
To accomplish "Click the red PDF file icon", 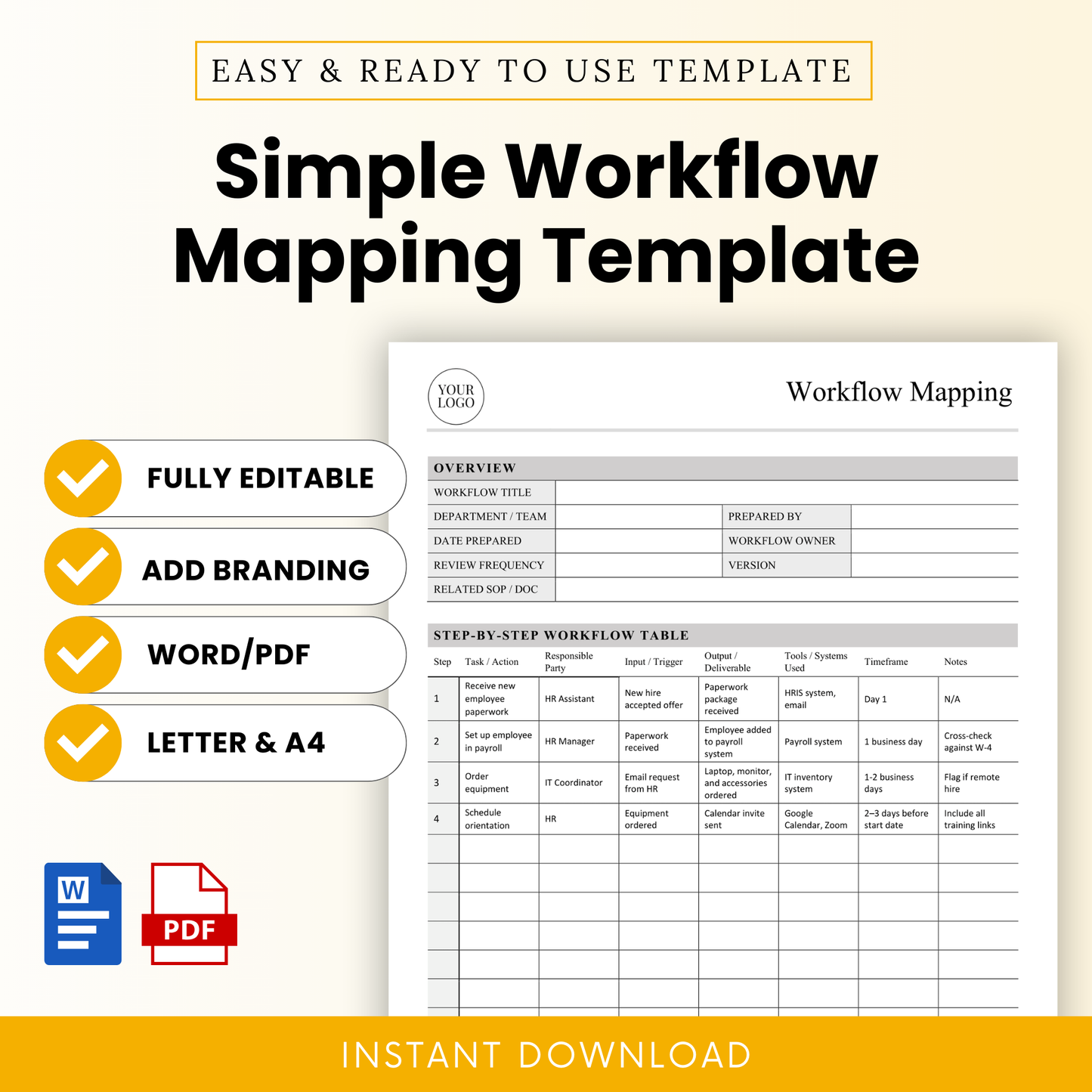I will tap(190, 914).
